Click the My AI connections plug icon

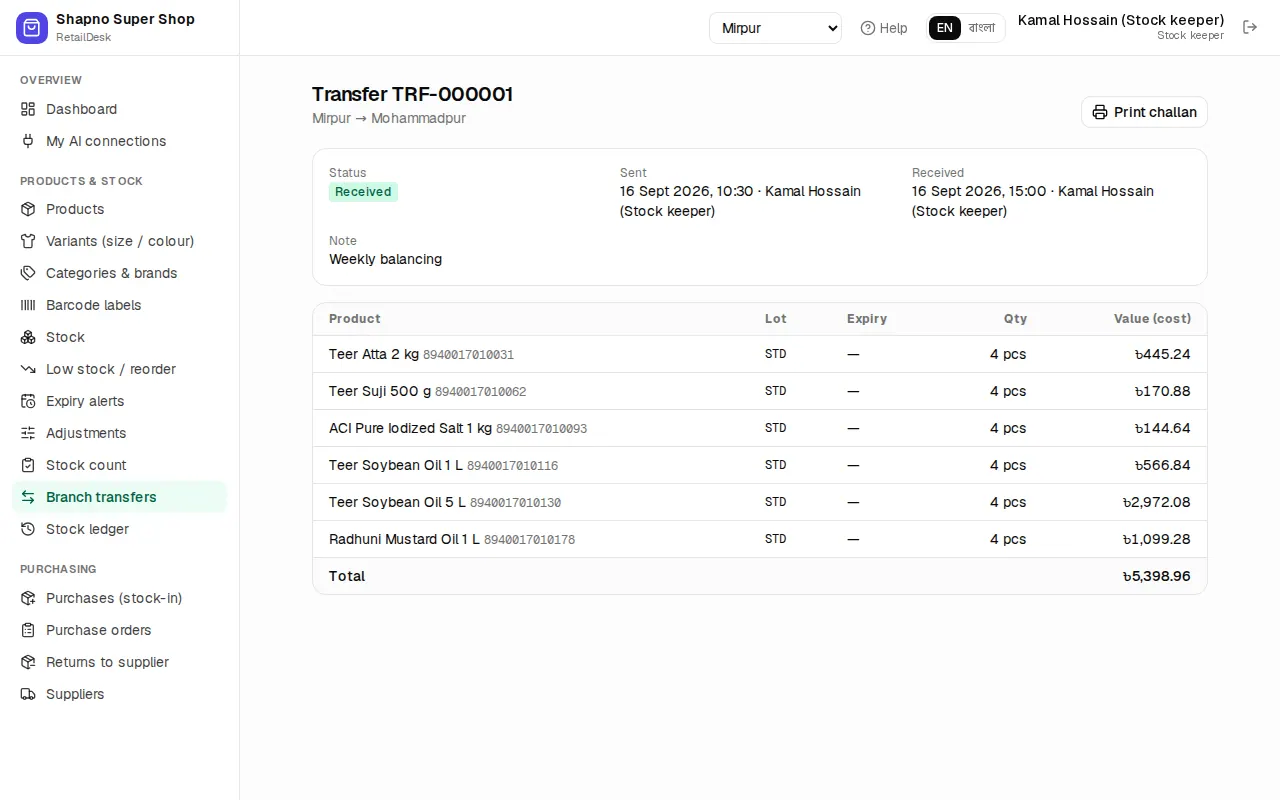pyautogui.click(x=28, y=141)
